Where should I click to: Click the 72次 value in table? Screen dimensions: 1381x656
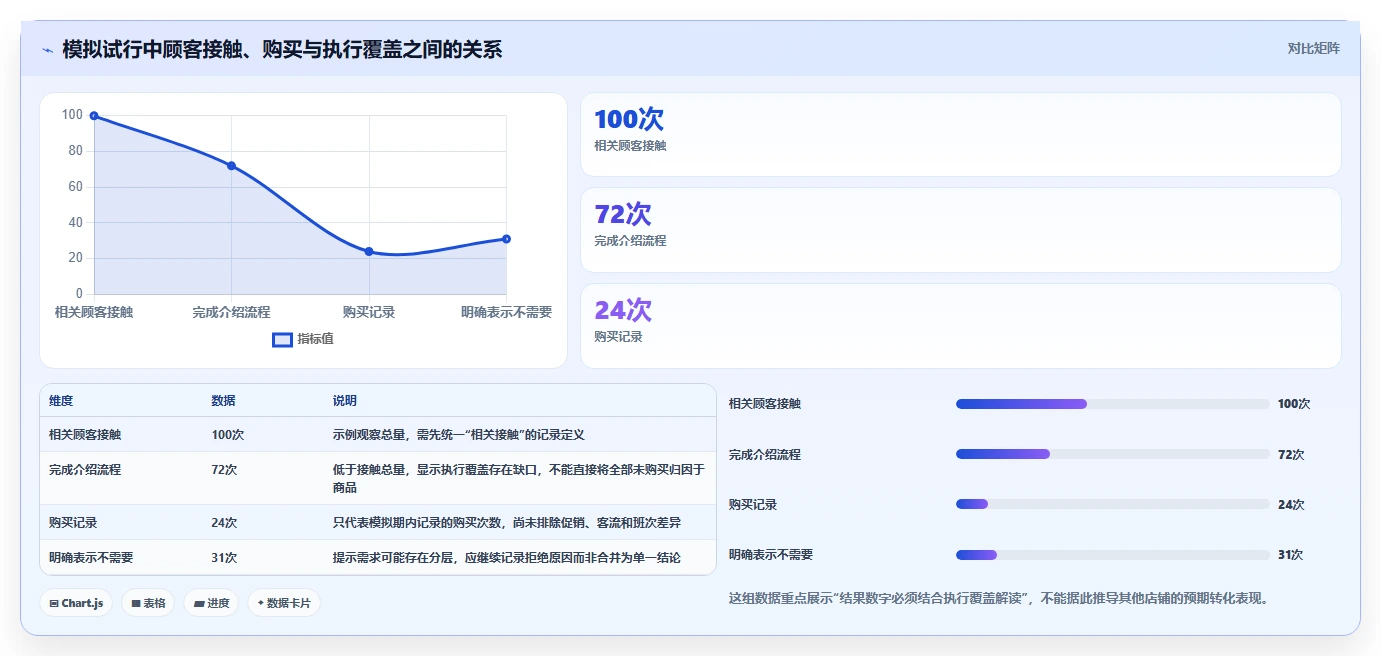224,469
